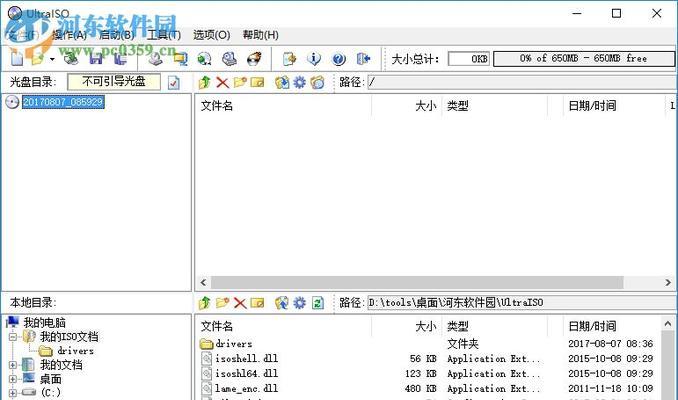
Task: Select 我的电脑 in local tree
Action: point(44,323)
